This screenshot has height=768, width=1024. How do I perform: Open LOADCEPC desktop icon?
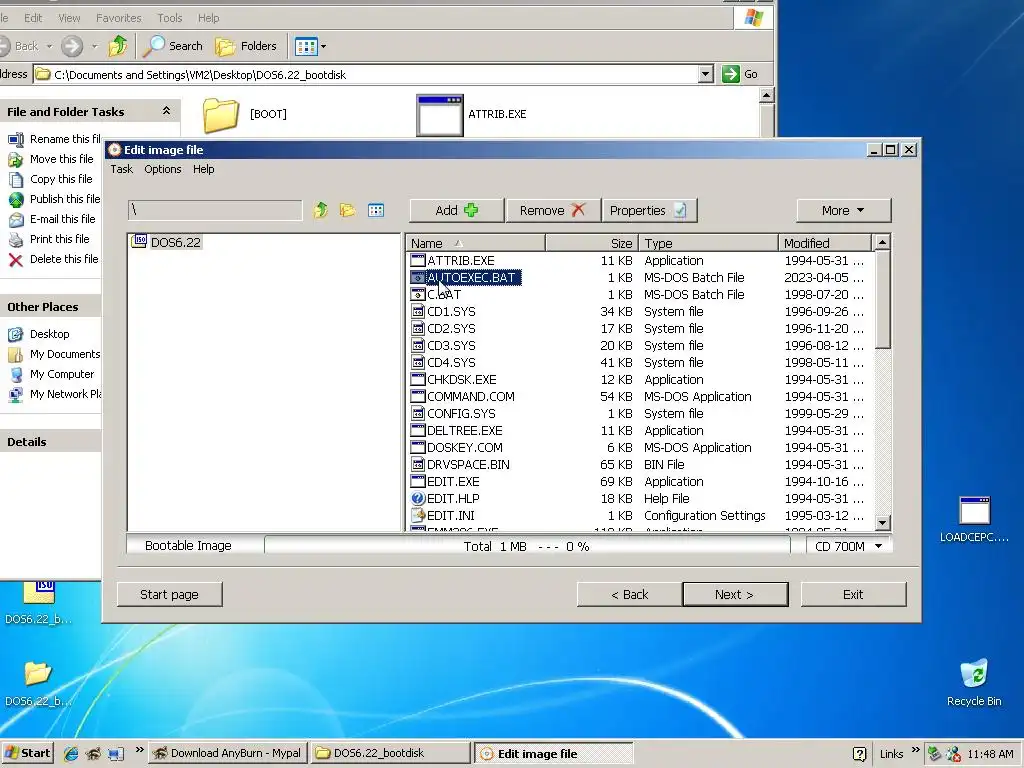pyautogui.click(x=974, y=520)
